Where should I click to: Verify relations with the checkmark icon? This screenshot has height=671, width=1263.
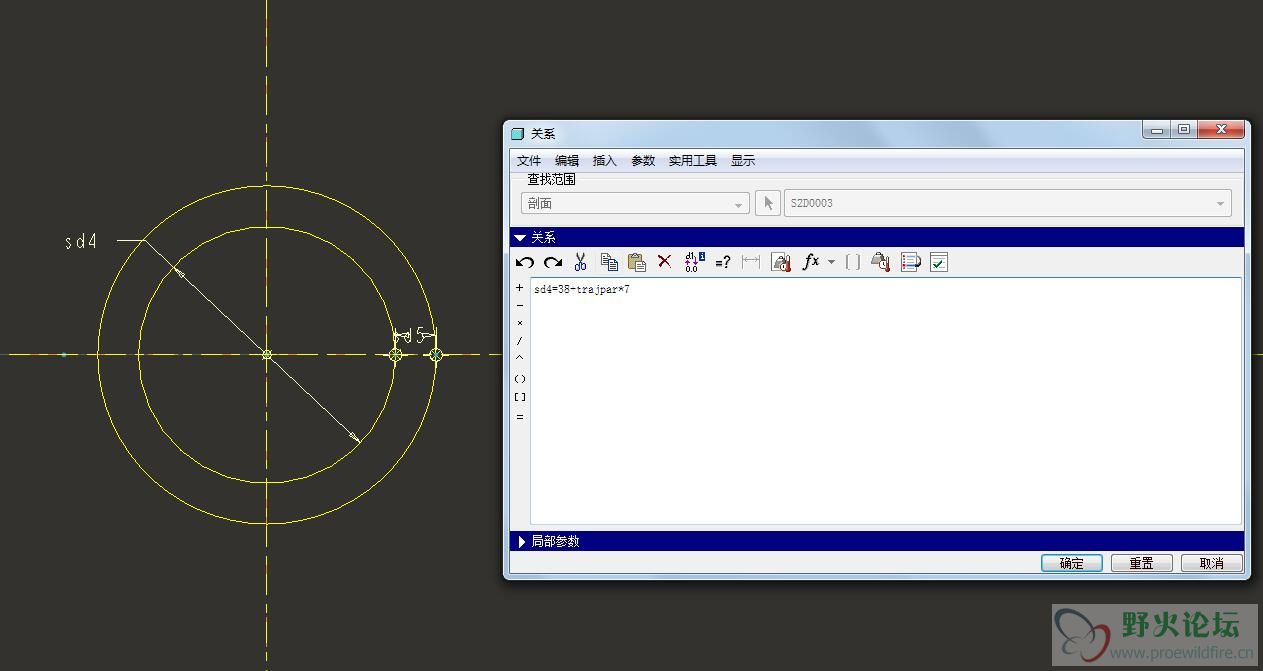pyautogui.click(x=938, y=262)
